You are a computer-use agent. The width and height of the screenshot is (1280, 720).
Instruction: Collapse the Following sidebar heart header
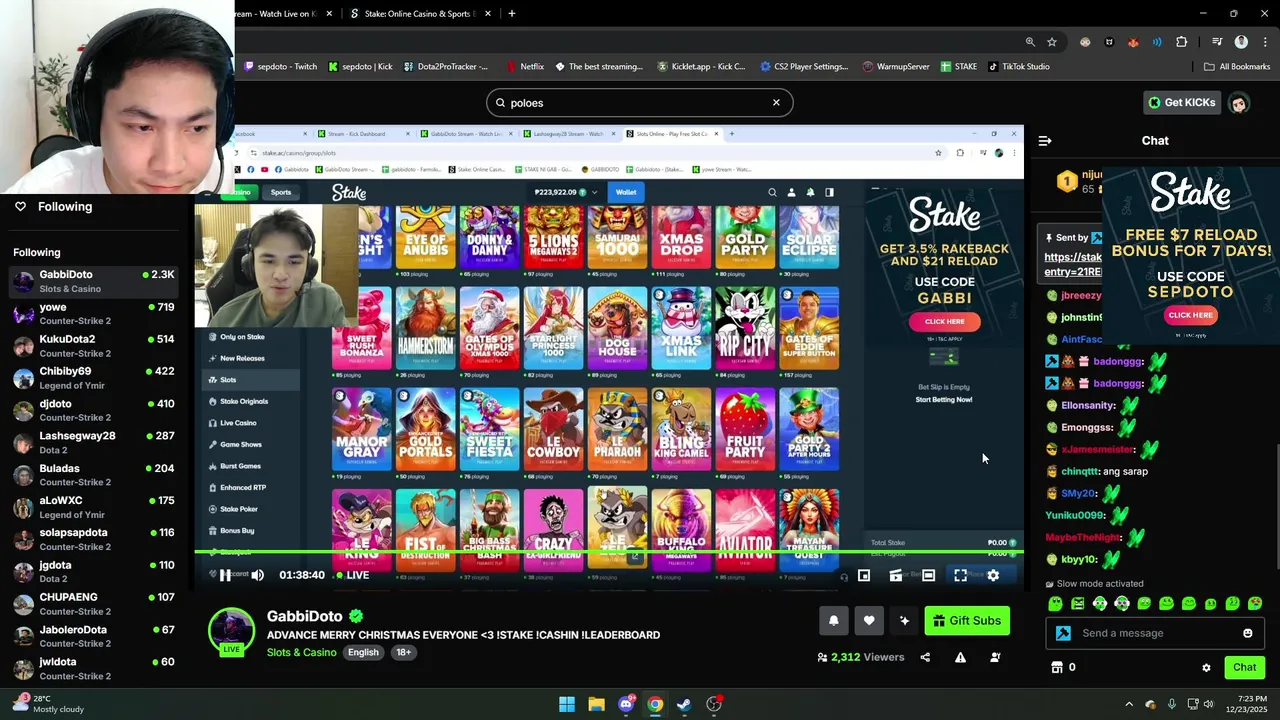click(x=20, y=206)
